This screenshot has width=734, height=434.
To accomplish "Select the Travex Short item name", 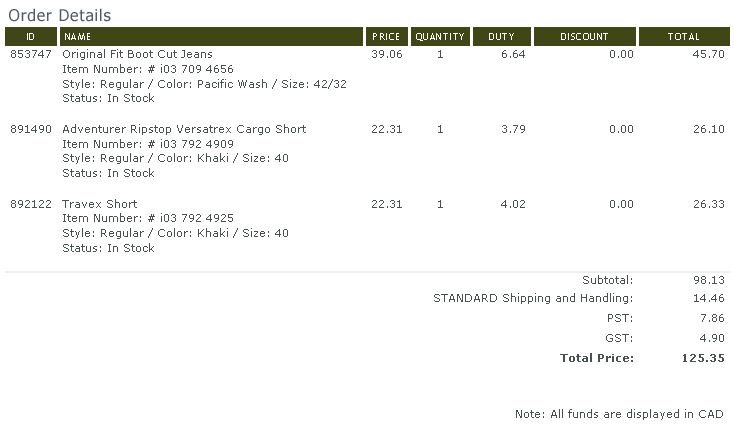I will pyautogui.click(x=100, y=204).
